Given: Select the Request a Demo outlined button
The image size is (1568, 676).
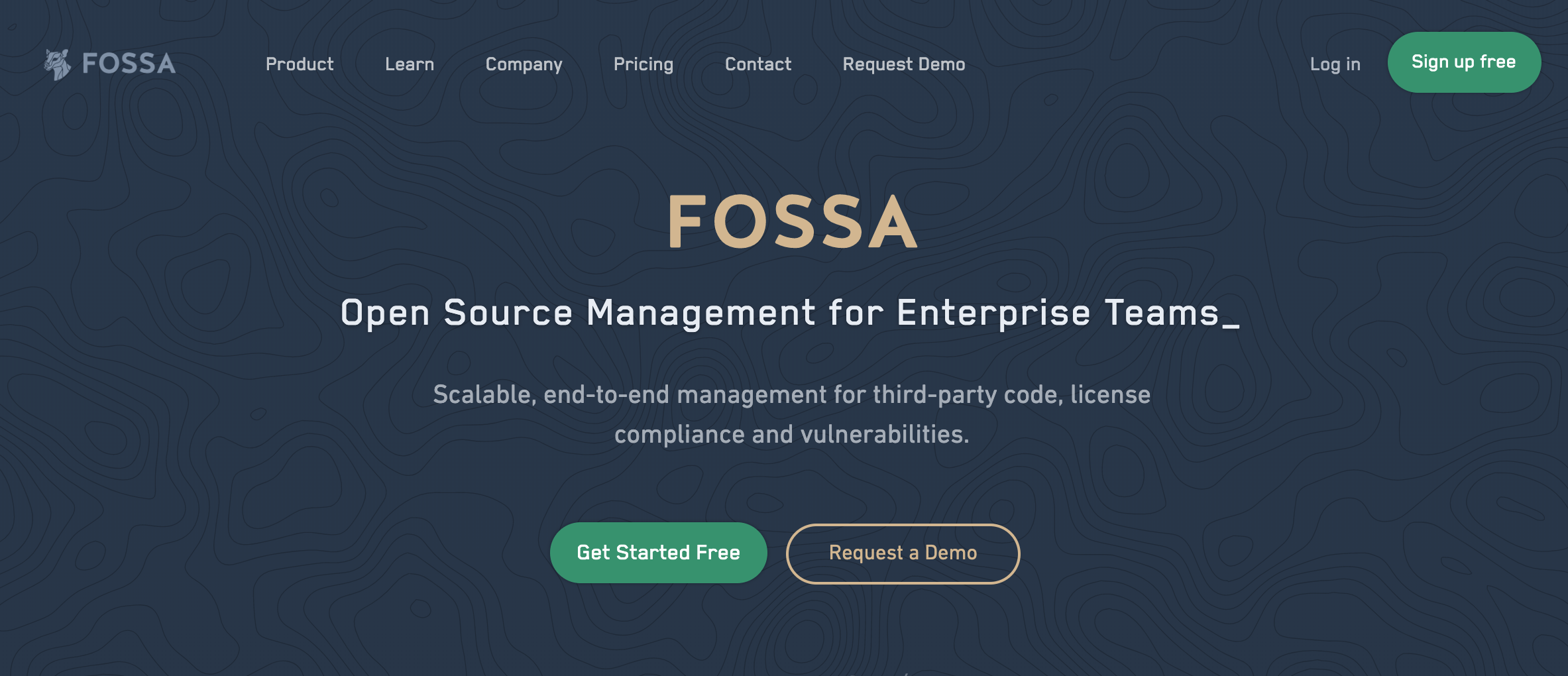Looking at the screenshot, I should coord(903,553).
